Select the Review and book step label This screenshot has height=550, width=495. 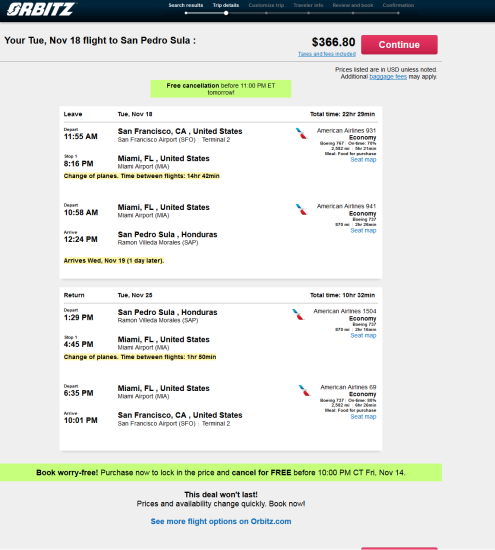(x=353, y=5)
